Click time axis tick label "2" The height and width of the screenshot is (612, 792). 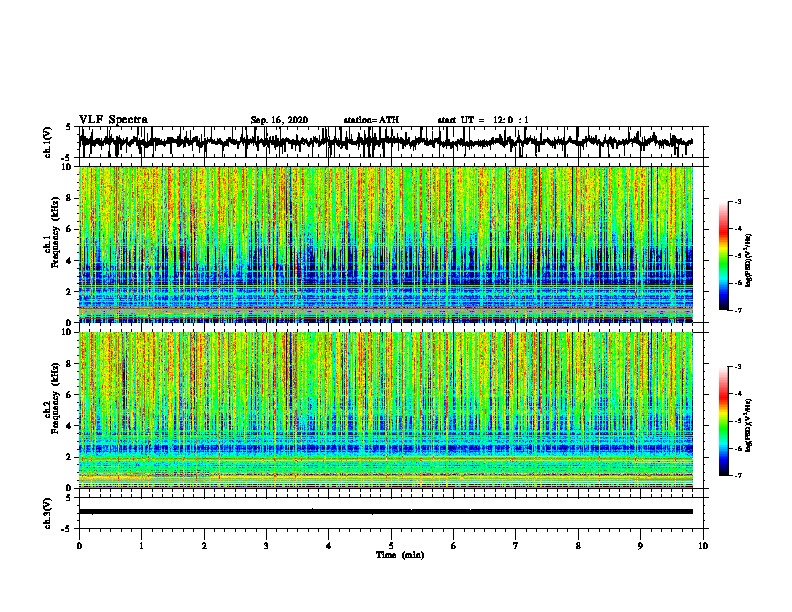[204, 546]
